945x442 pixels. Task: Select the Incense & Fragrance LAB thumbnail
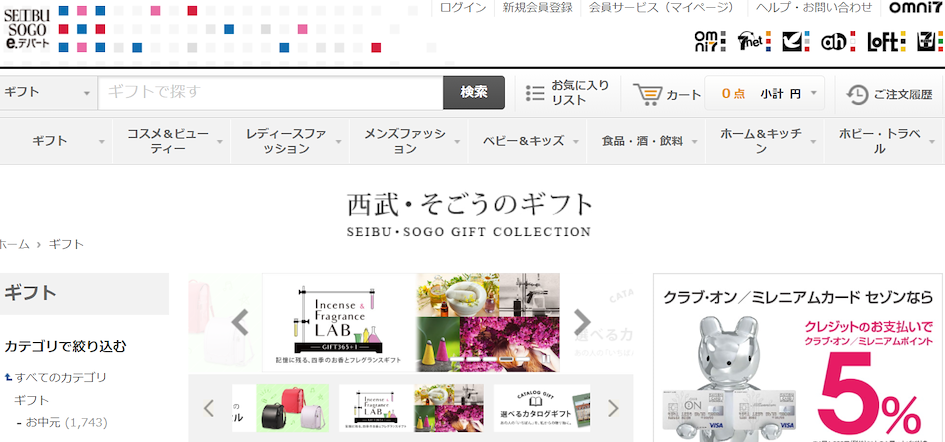(410, 408)
